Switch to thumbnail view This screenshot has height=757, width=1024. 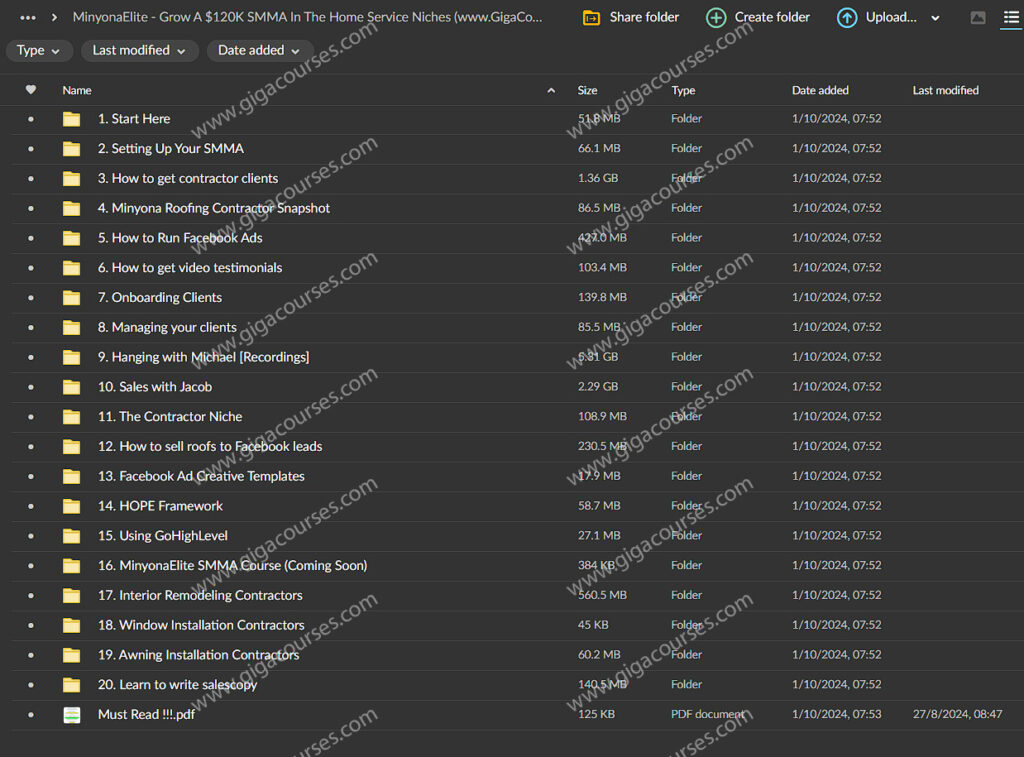978,18
